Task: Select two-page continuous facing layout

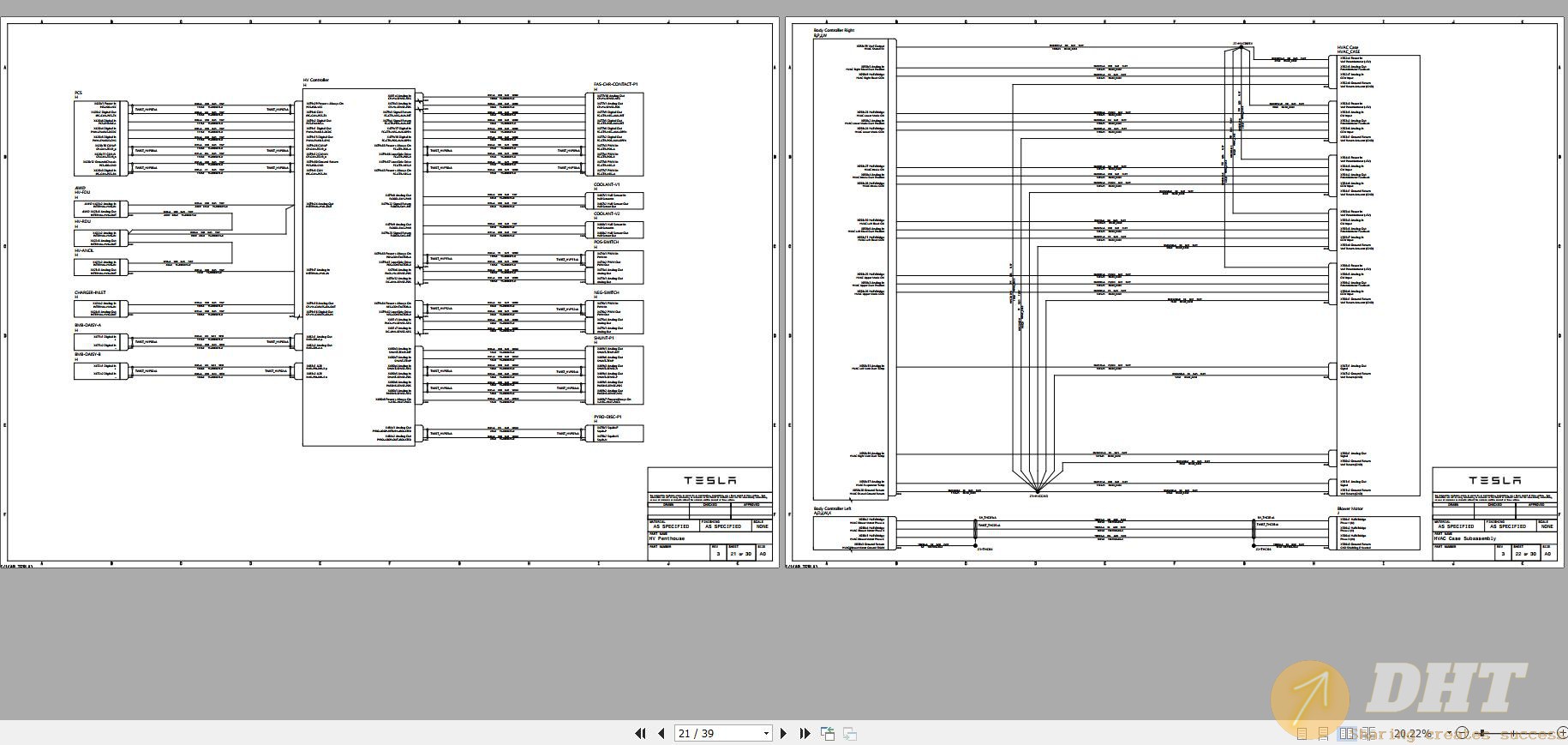Action: tap(1368, 734)
